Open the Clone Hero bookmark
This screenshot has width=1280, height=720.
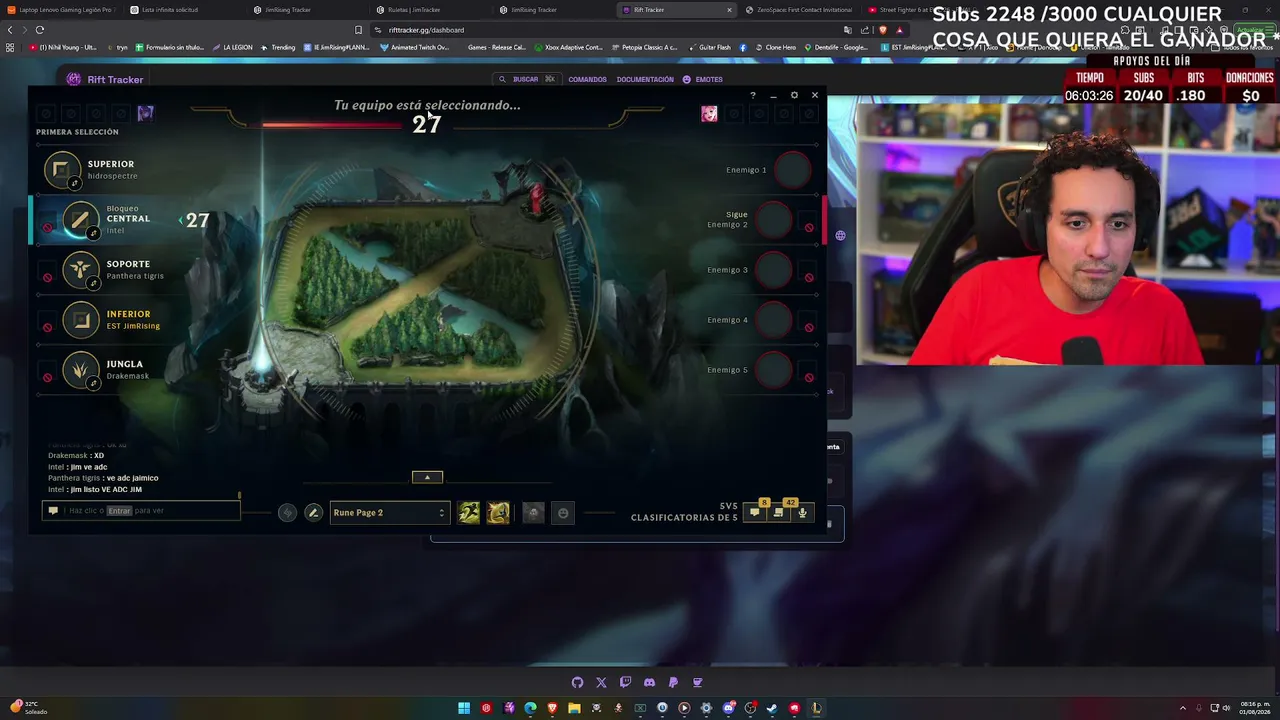(775, 47)
